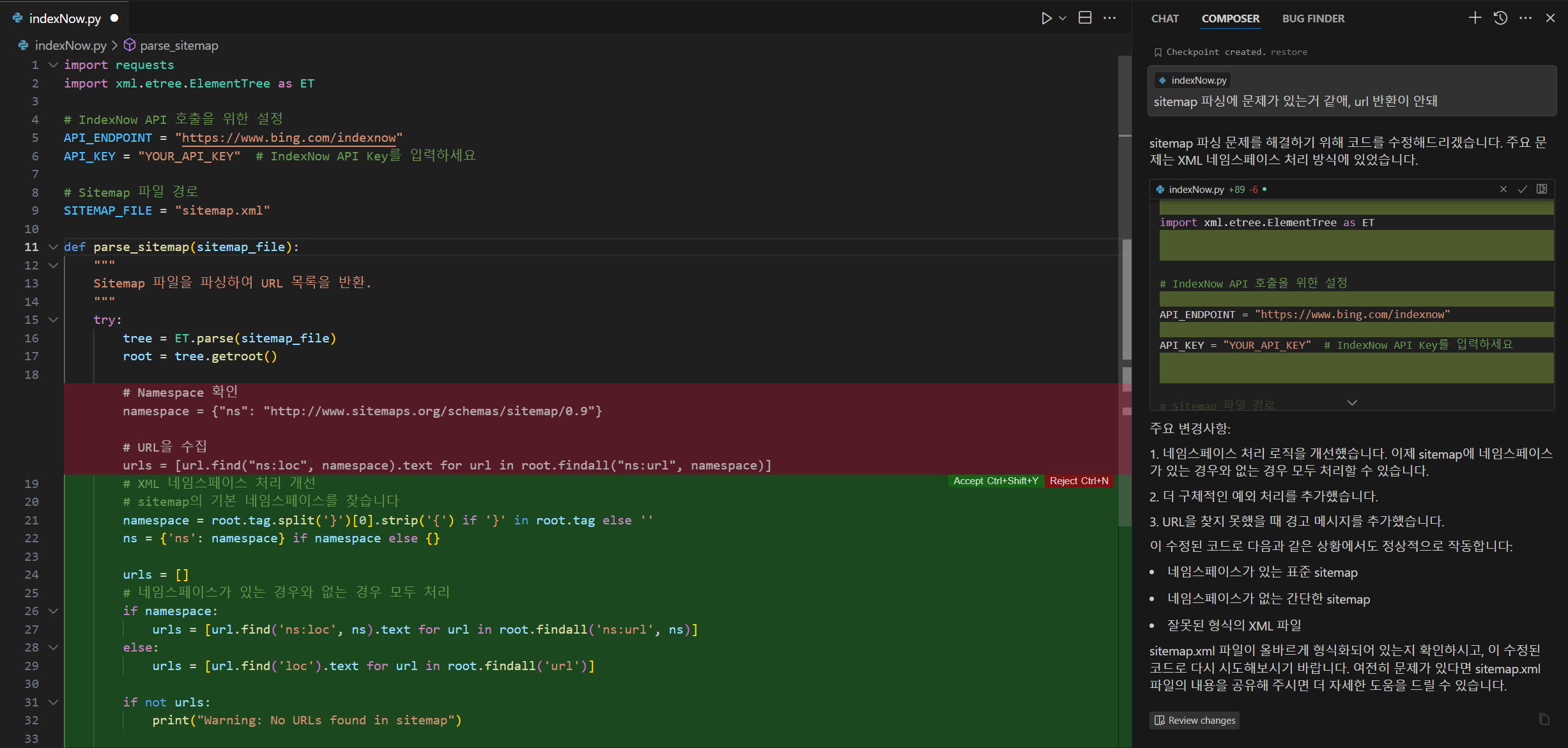Click the 'urls = []' line 24
This screenshot has height=748, width=1568.
click(x=155, y=575)
